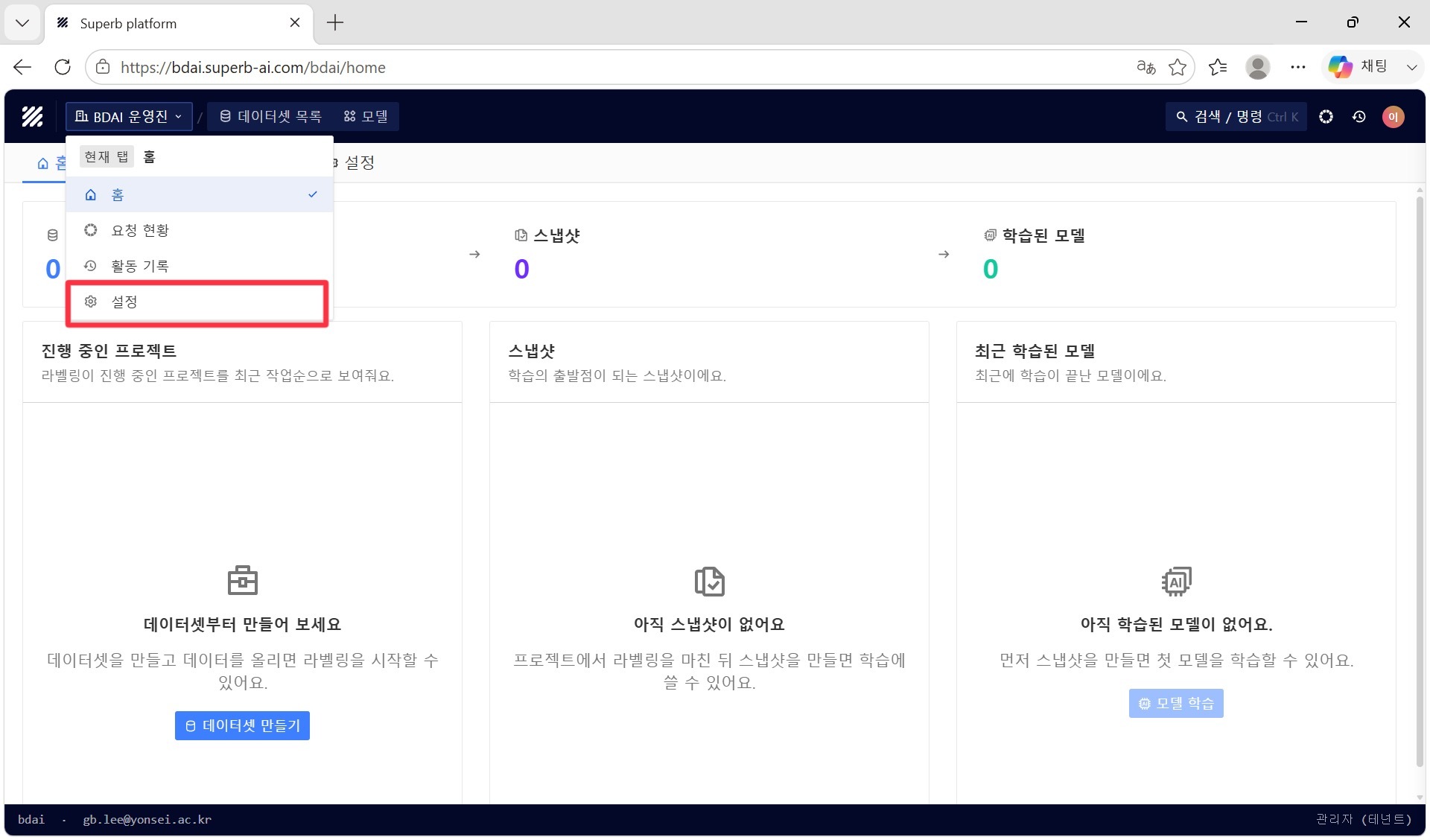Open Copilot 채팅 button

tap(1358, 67)
